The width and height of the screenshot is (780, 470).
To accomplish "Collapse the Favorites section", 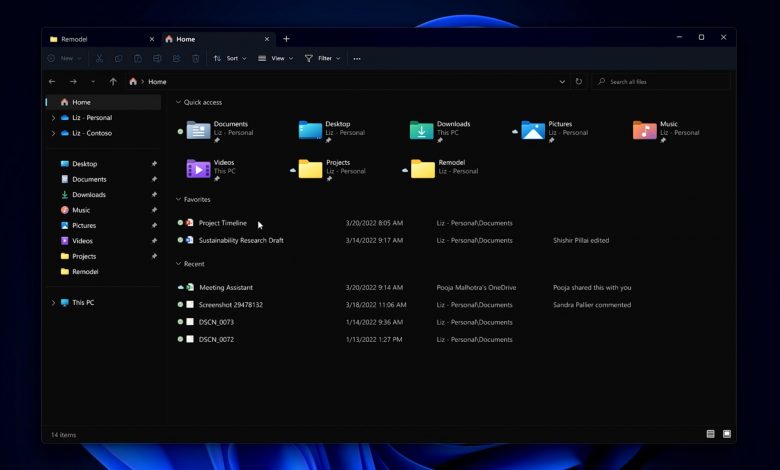I will tap(178, 200).
